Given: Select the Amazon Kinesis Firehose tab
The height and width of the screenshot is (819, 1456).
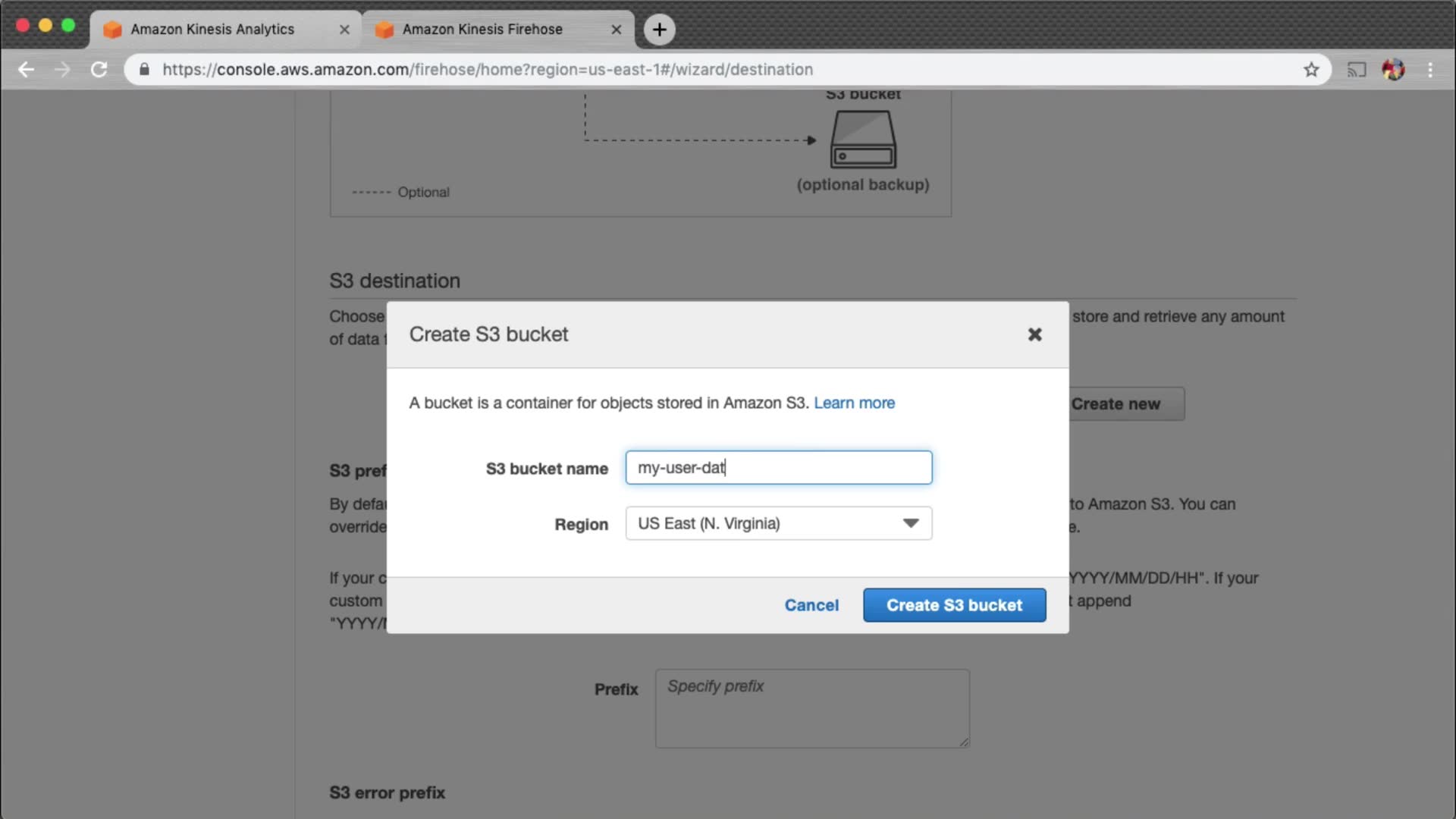Looking at the screenshot, I should [482, 30].
